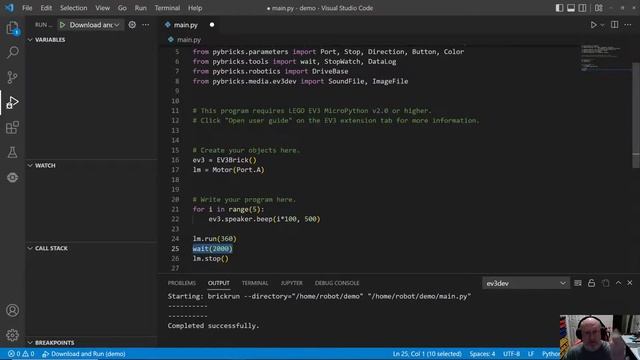Toggle secondary side bar layout icon
This screenshot has width=640, height=360.
click(582, 8)
